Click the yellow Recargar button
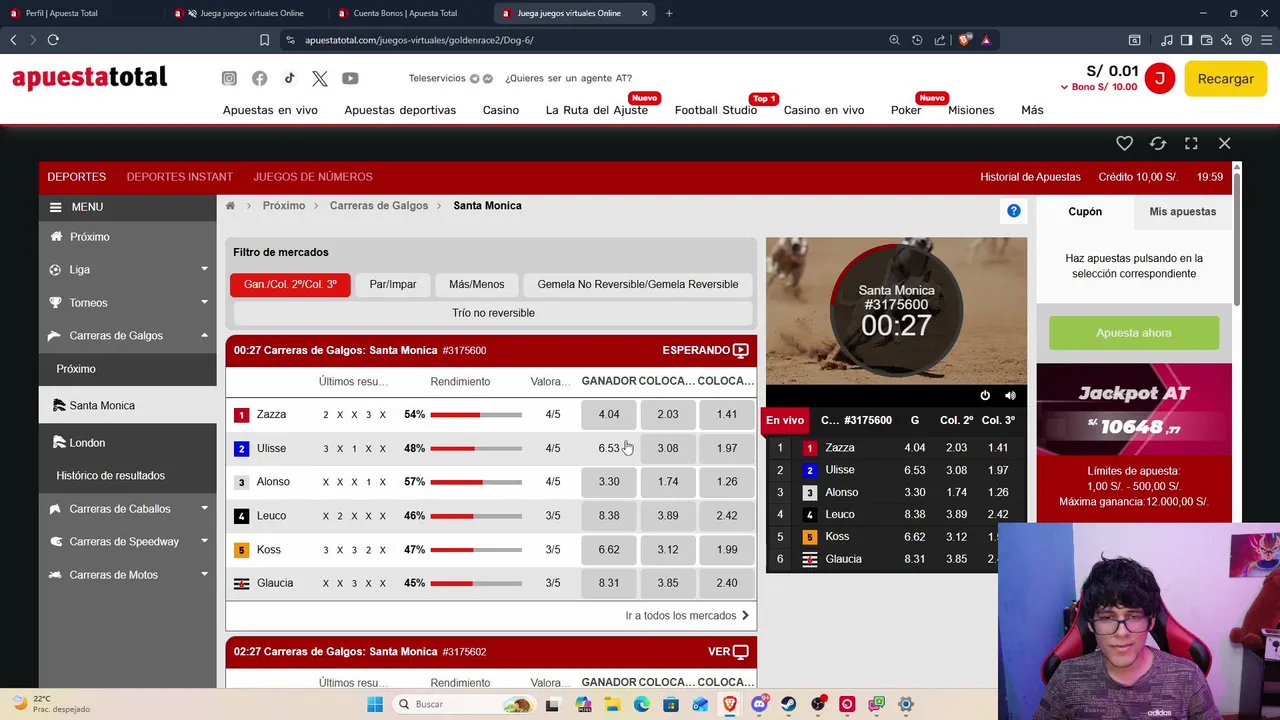 click(x=1225, y=79)
